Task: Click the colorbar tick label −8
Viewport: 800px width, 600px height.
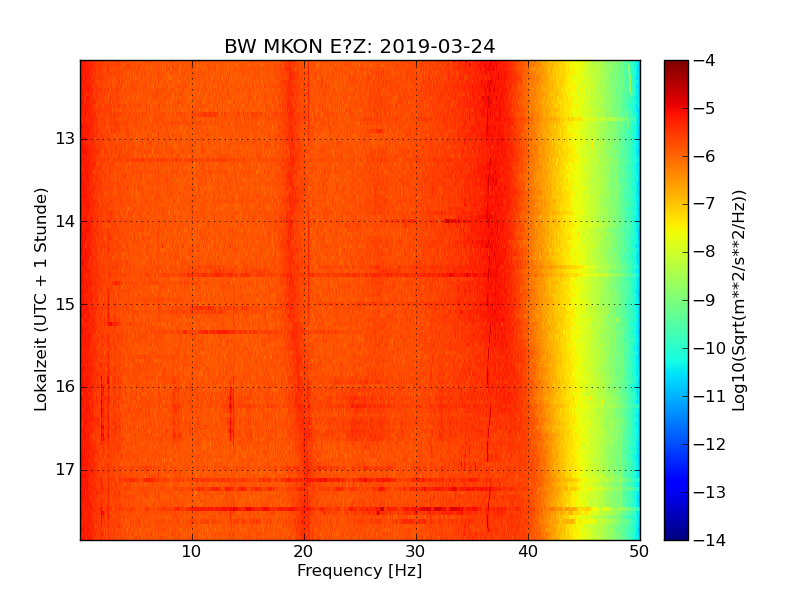Action: 705,252
